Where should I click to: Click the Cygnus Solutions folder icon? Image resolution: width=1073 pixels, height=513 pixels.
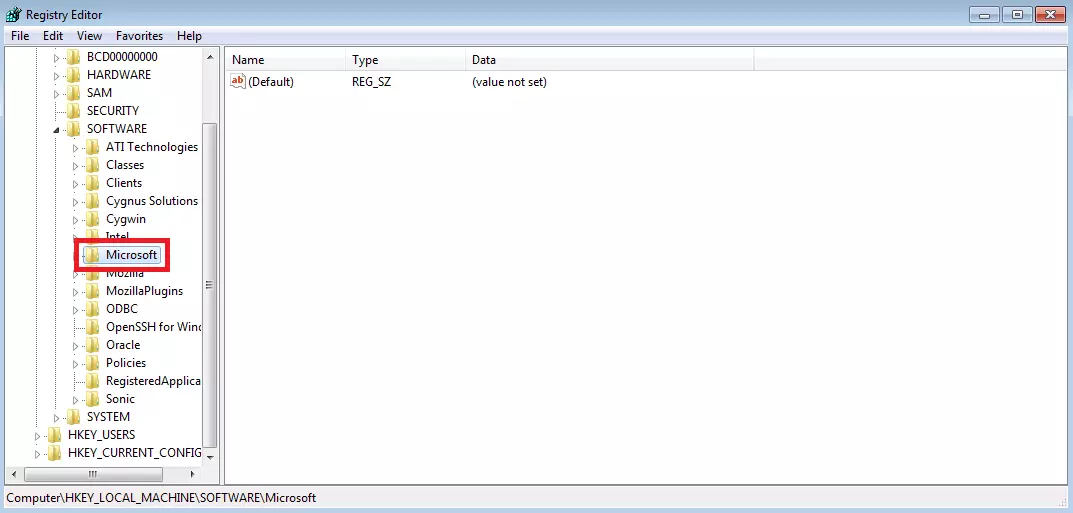[x=93, y=201]
